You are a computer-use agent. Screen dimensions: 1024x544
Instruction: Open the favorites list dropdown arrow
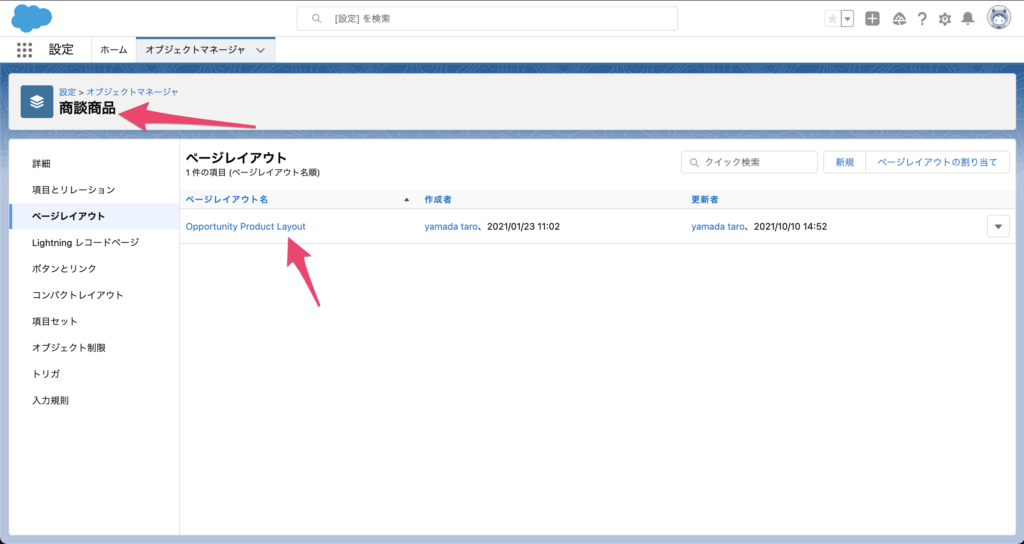848,19
